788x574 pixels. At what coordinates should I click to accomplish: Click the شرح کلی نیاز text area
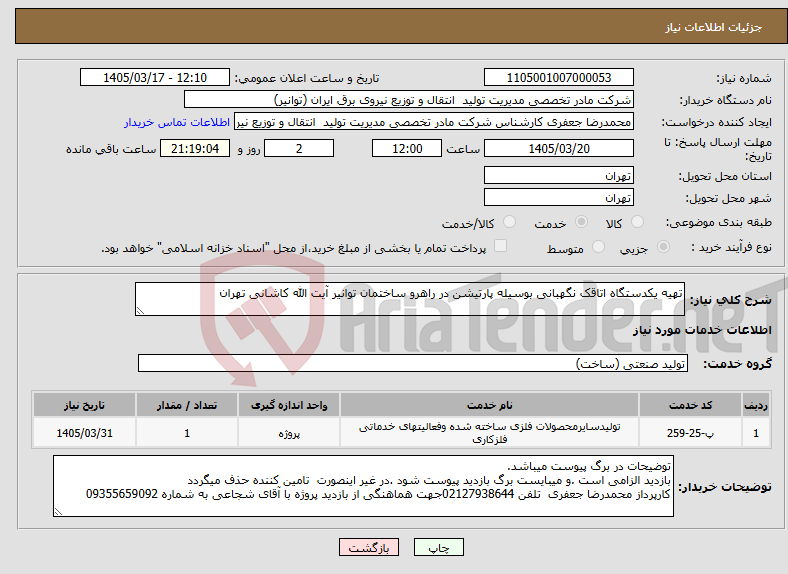pyautogui.click(x=410, y=299)
